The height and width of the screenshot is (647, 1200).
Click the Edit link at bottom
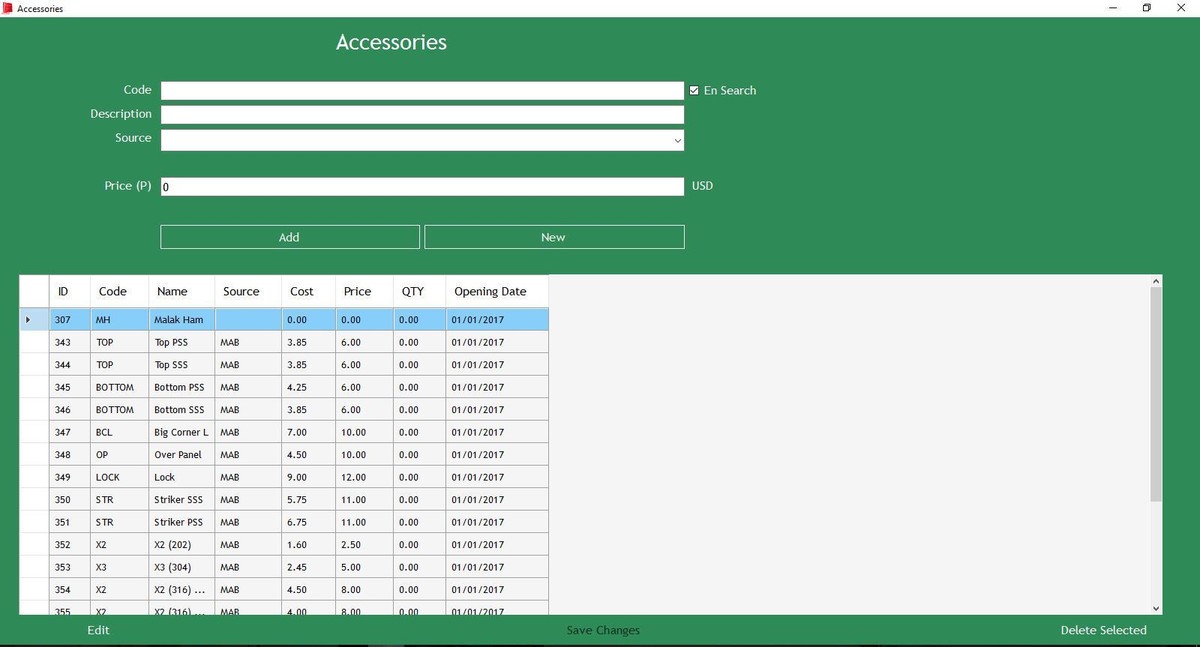point(98,630)
